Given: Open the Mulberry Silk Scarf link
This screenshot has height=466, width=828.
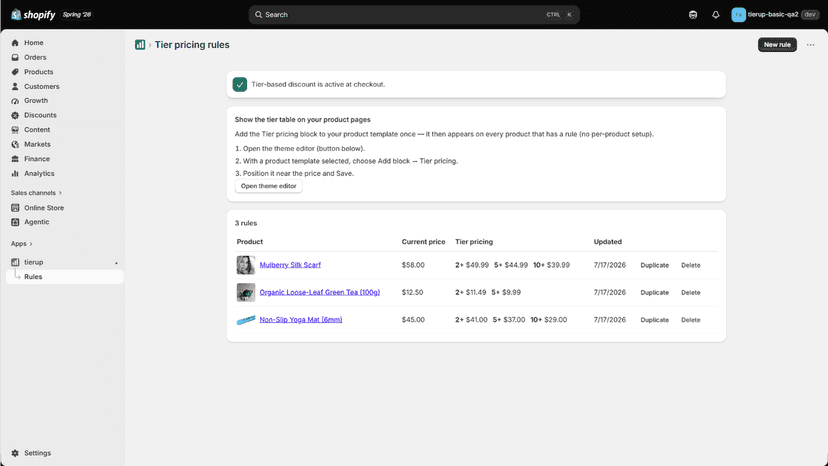Looking at the screenshot, I should tap(290, 265).
